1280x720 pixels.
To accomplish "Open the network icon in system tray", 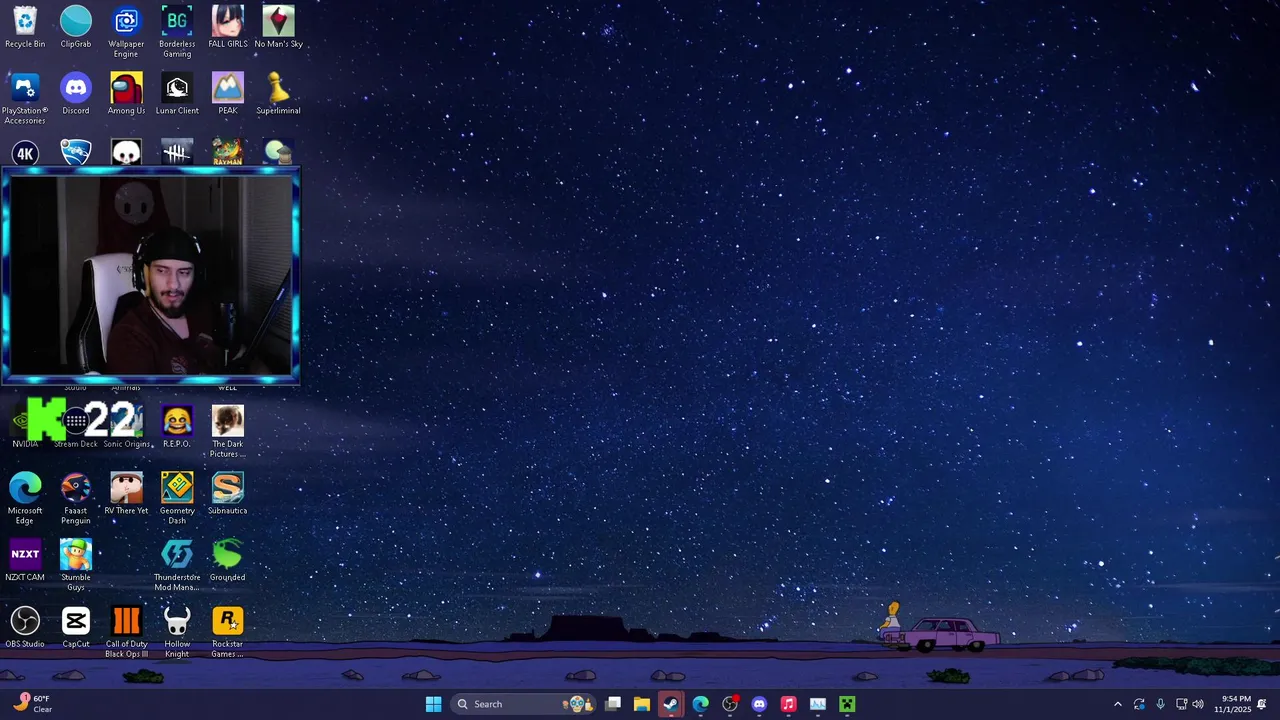I will coord(1181,704).
